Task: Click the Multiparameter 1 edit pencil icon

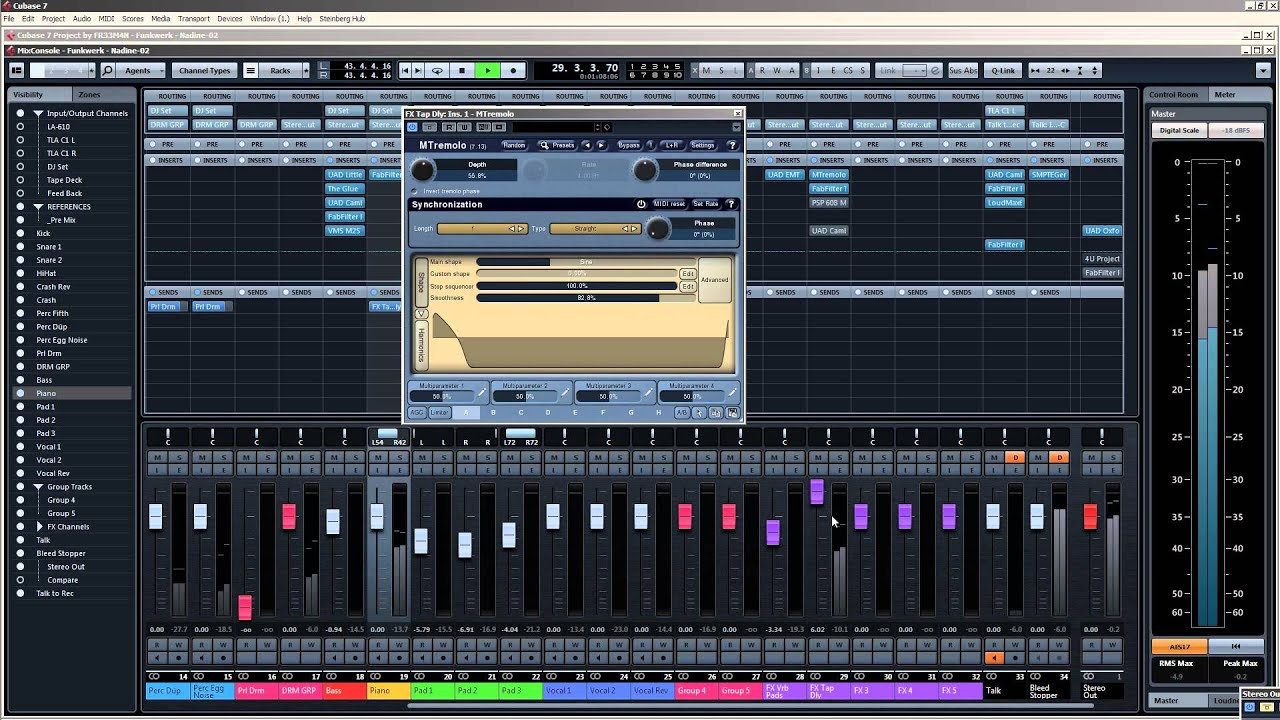Action: tap(482, 392)
